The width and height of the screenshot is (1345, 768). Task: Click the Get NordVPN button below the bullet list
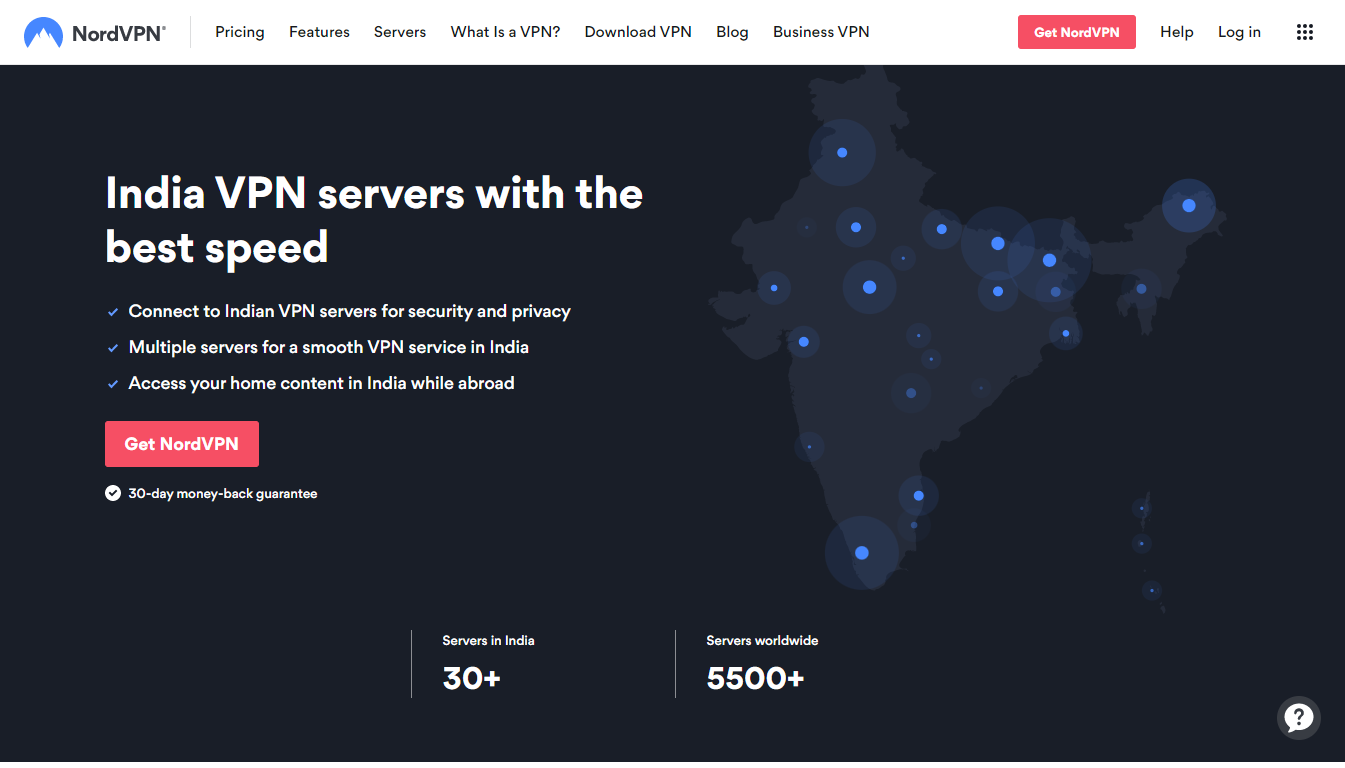182,444
